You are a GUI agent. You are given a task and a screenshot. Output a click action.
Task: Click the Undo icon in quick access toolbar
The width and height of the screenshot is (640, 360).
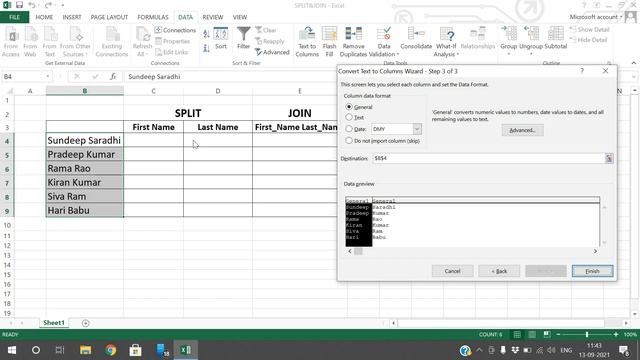pos(32,5)
